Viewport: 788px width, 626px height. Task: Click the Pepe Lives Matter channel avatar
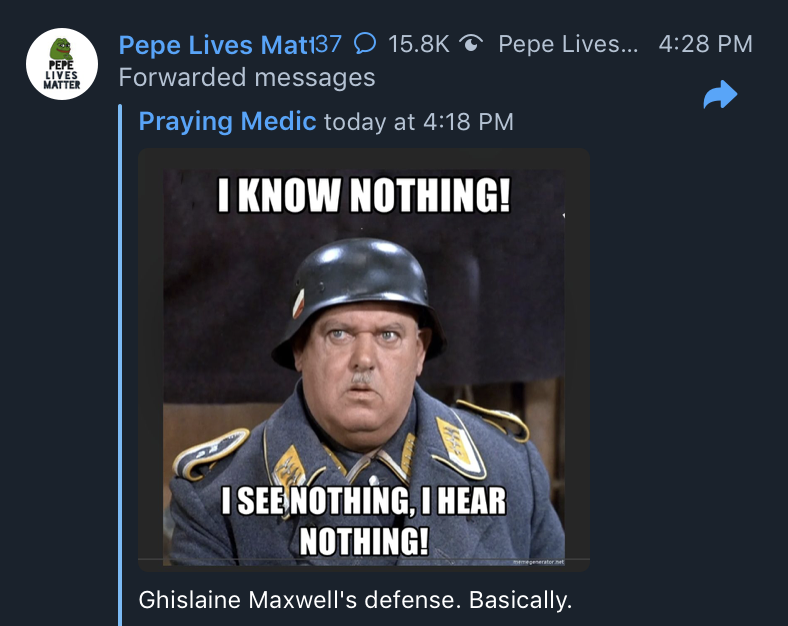click(61, 64)
